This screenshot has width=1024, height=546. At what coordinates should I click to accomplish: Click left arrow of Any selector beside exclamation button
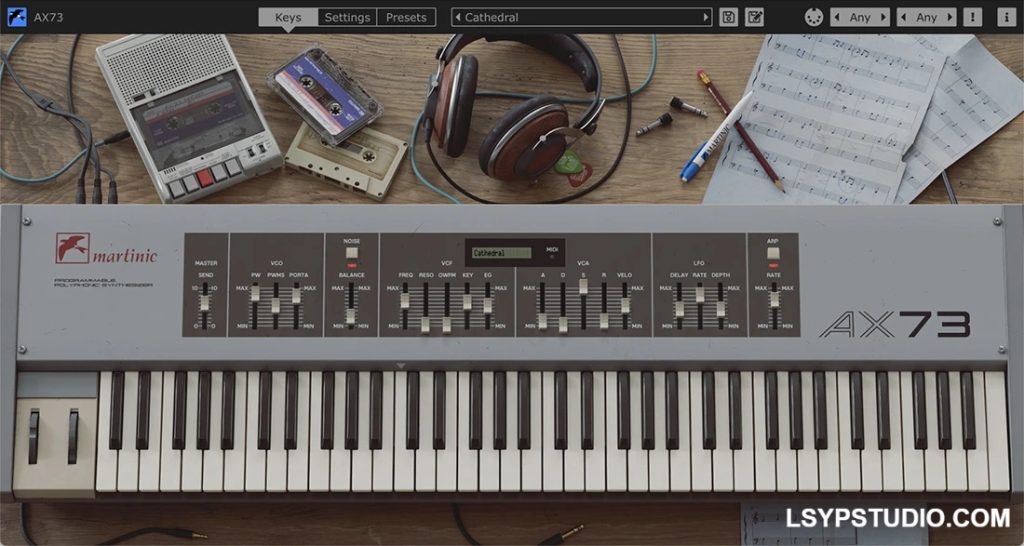click(x=903, y=18)
